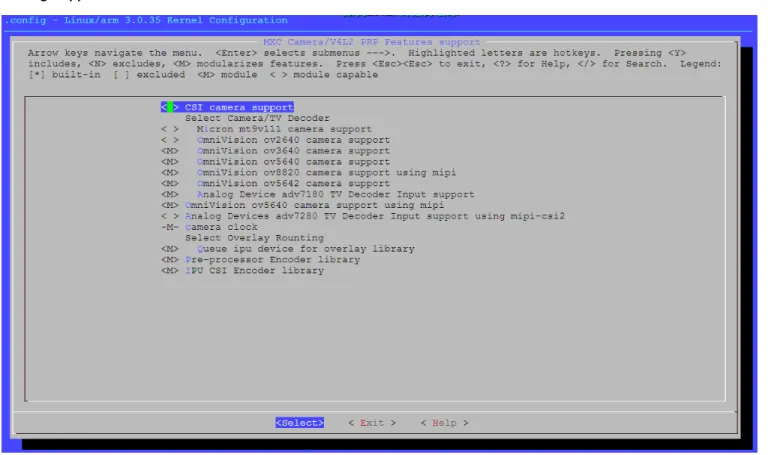Click the '.config - Linux/arm 3.0.35 Kernel Configuration' title
The image size is (768, 455).
click(x=146, y=21)
